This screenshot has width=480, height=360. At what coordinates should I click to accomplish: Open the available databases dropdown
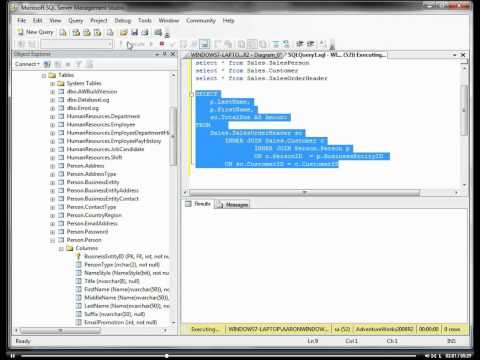tap(109, 44)
